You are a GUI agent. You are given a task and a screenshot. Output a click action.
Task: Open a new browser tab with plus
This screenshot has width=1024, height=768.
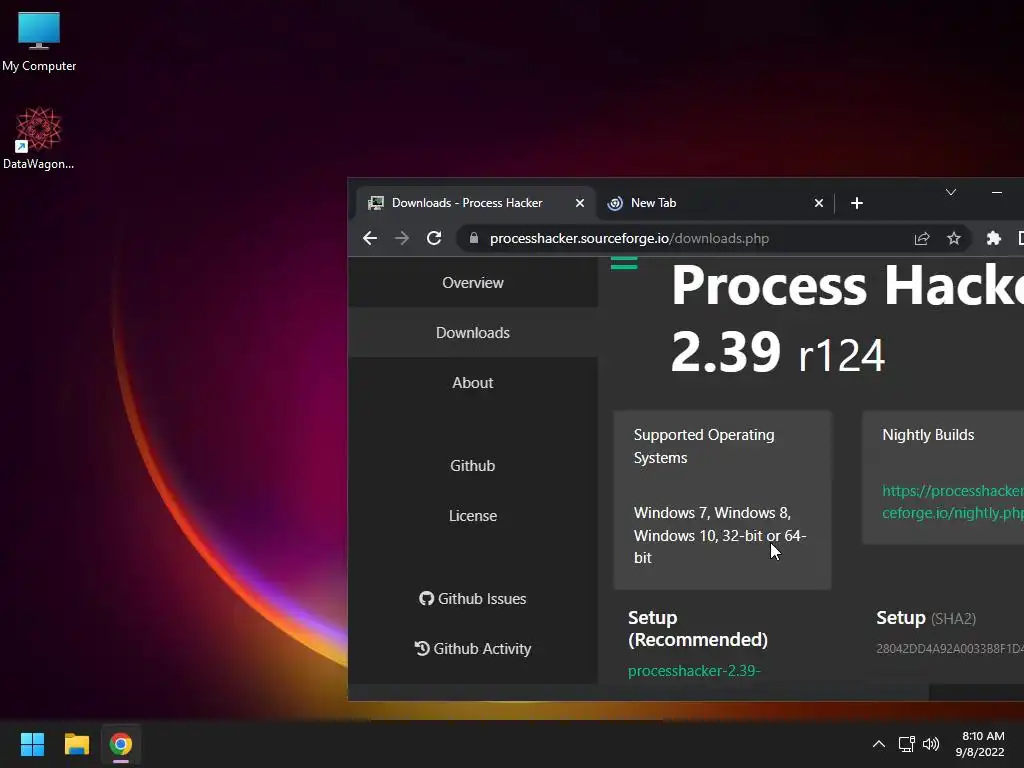857,203
